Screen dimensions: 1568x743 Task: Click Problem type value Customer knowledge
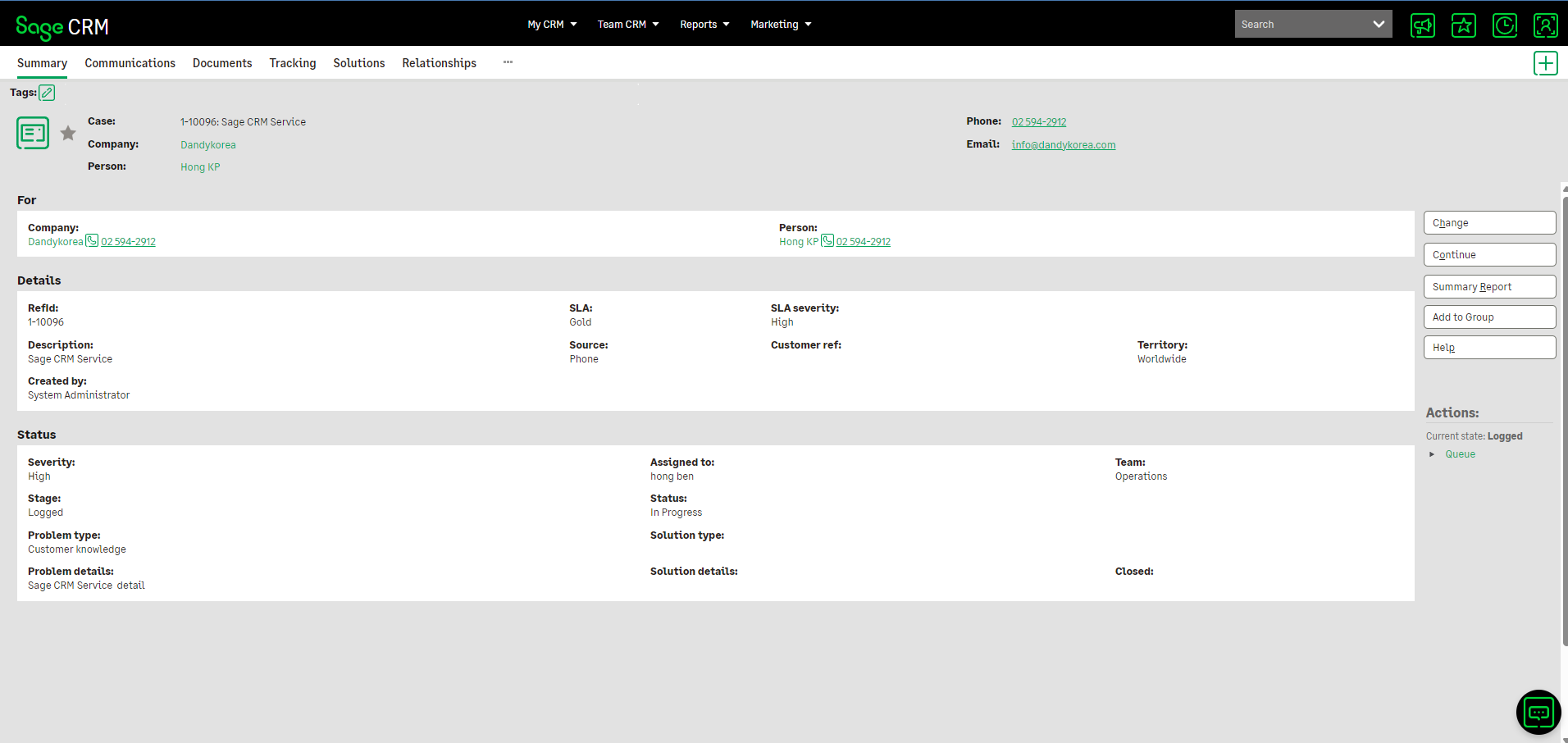click(x=77, y=549)
